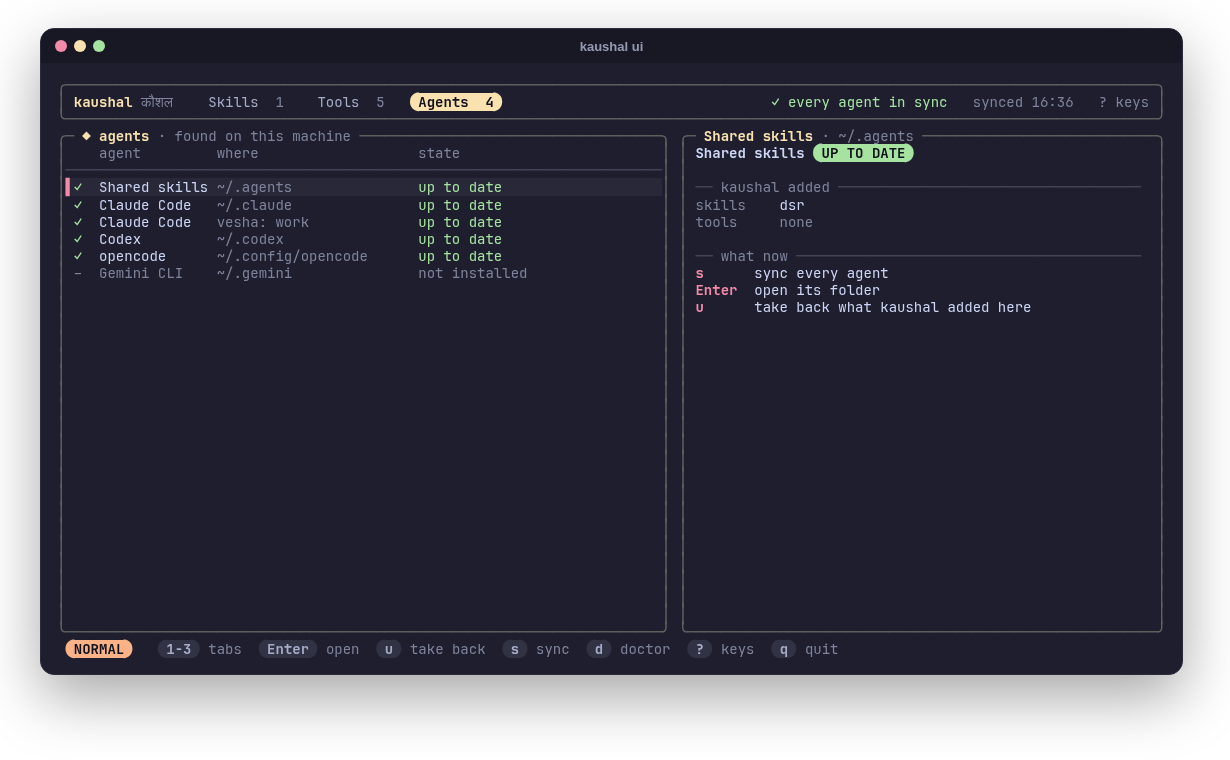Click the checkmark icon beside opencode
This screenshot has width=1230, height=760.
(78, 256)
